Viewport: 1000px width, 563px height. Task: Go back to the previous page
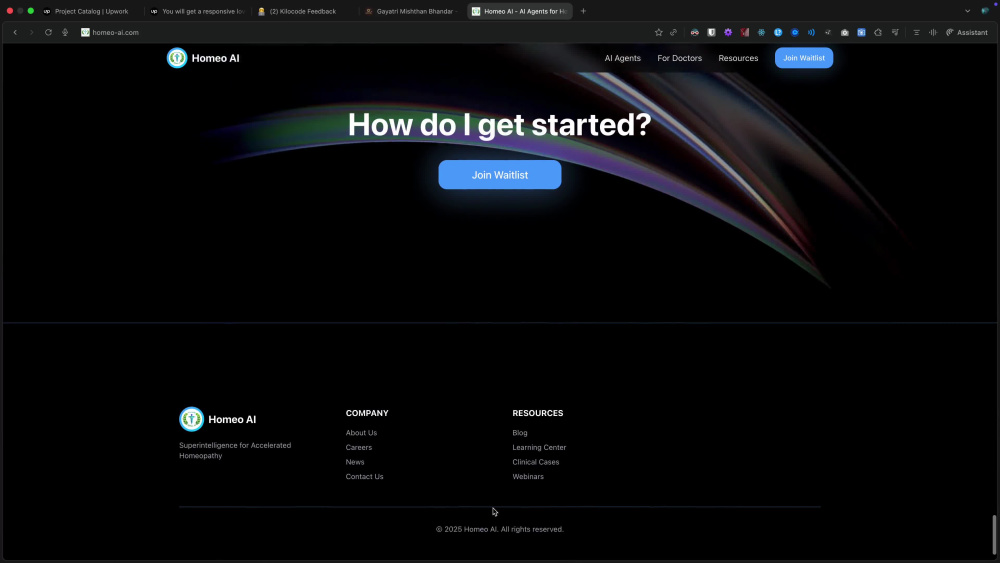pyautogui.click(x=15, y=32)
